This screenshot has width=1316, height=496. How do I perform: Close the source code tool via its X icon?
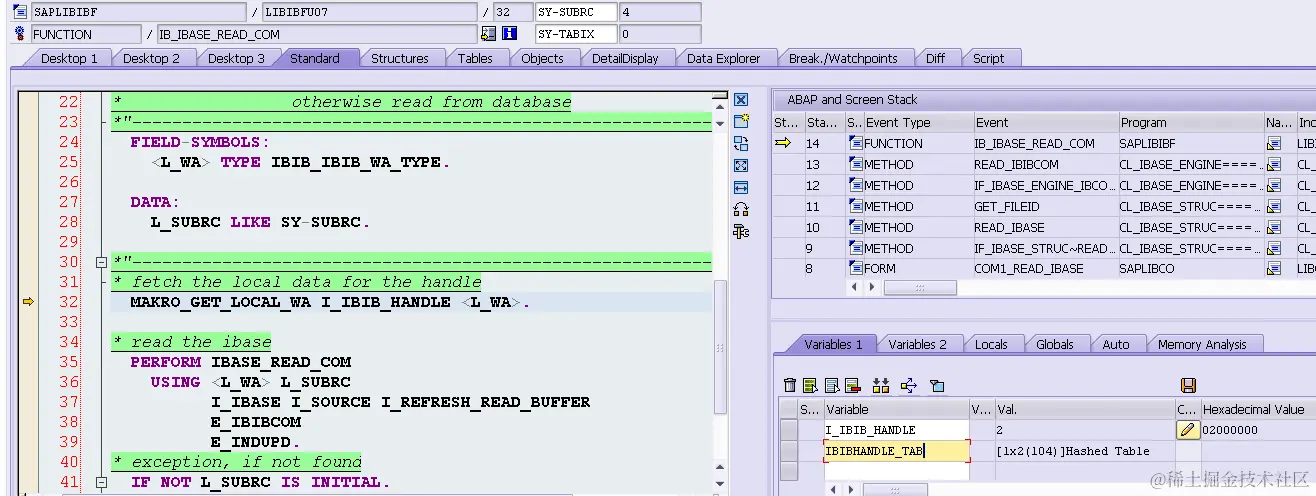tap(741, 100)
